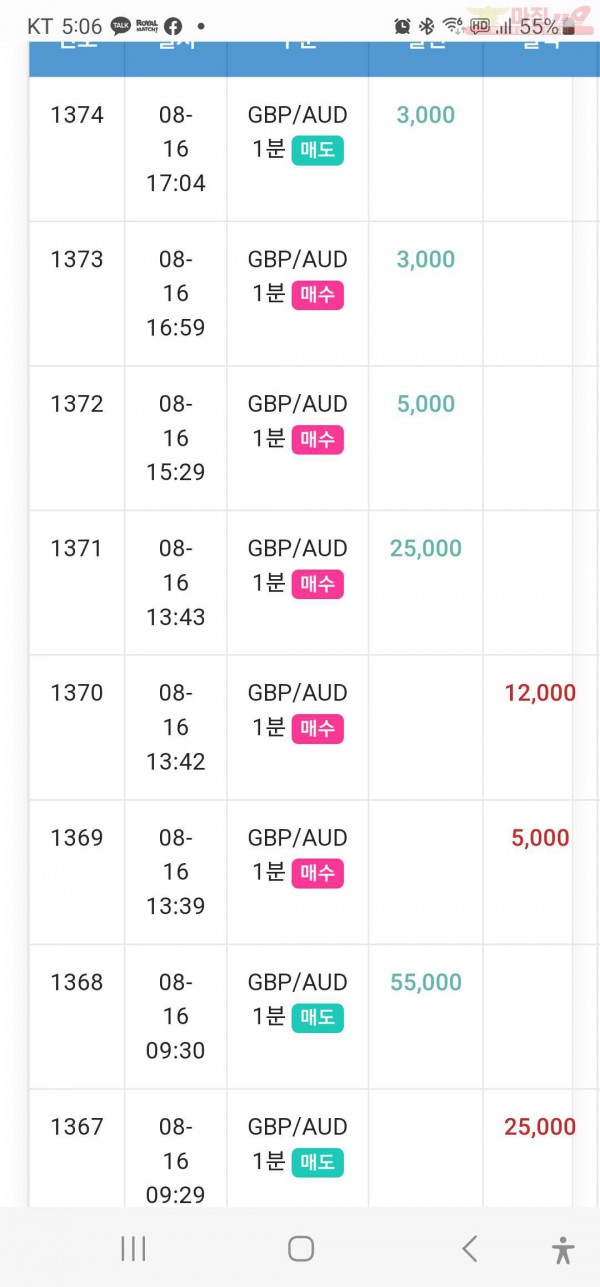Tap the 매도 badge in row 1374
600x1287 pixels.
[x=318, y=151]
